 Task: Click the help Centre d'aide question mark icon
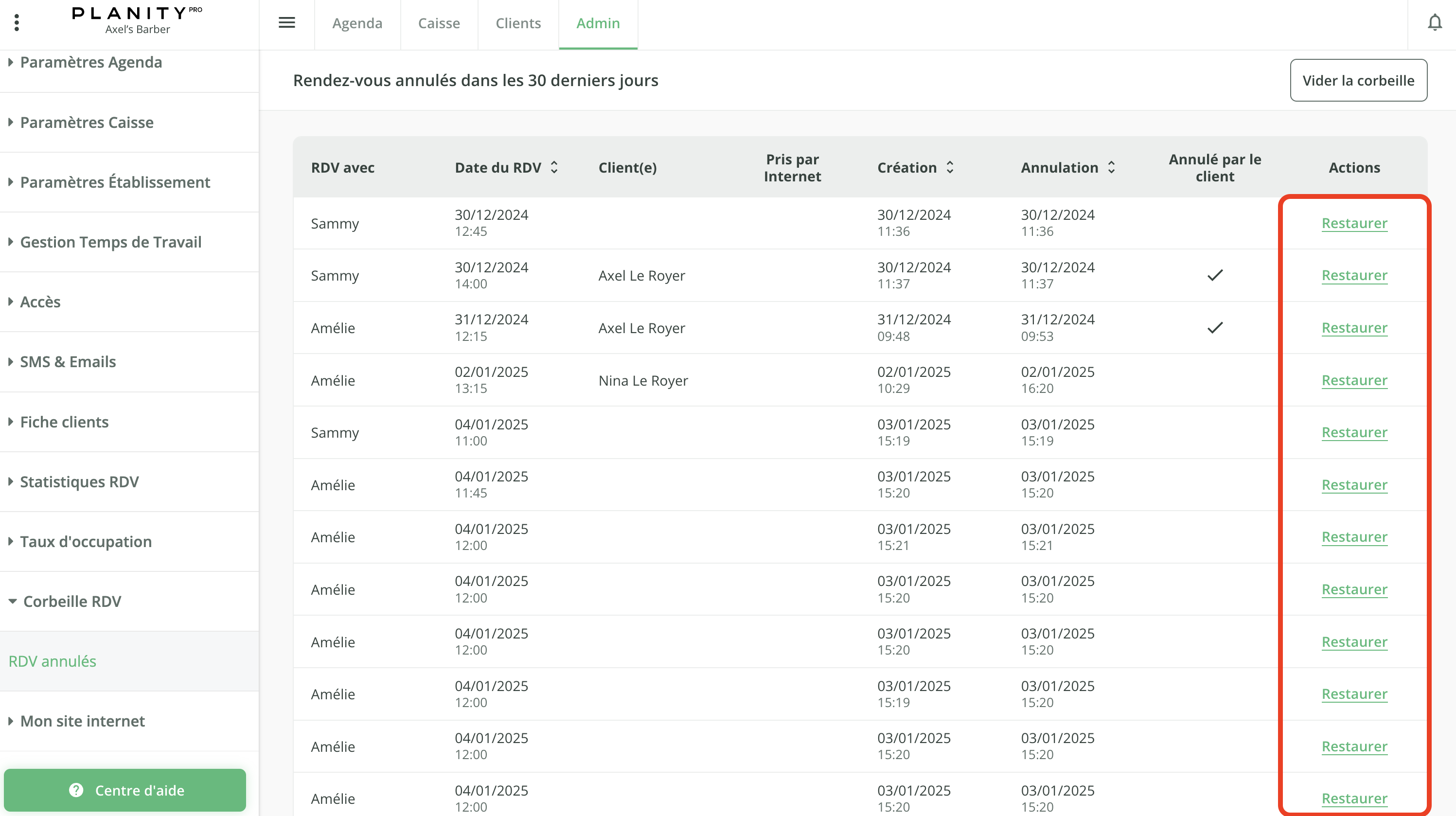point(76,790)
